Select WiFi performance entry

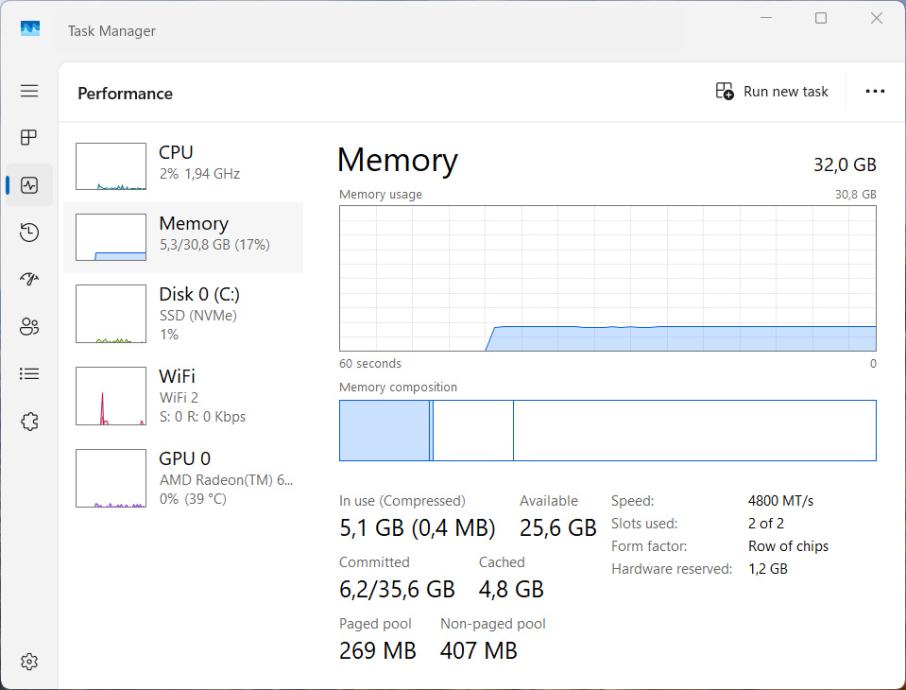point(183,395)
